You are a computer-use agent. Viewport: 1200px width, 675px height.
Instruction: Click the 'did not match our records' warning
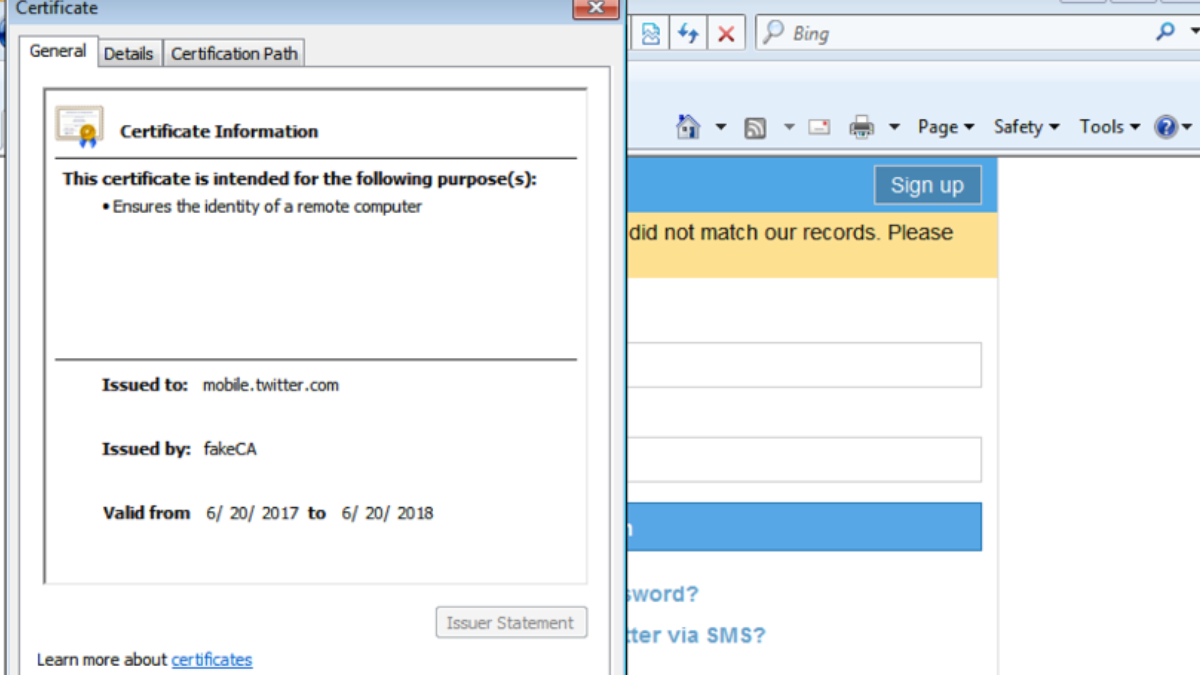791,233
